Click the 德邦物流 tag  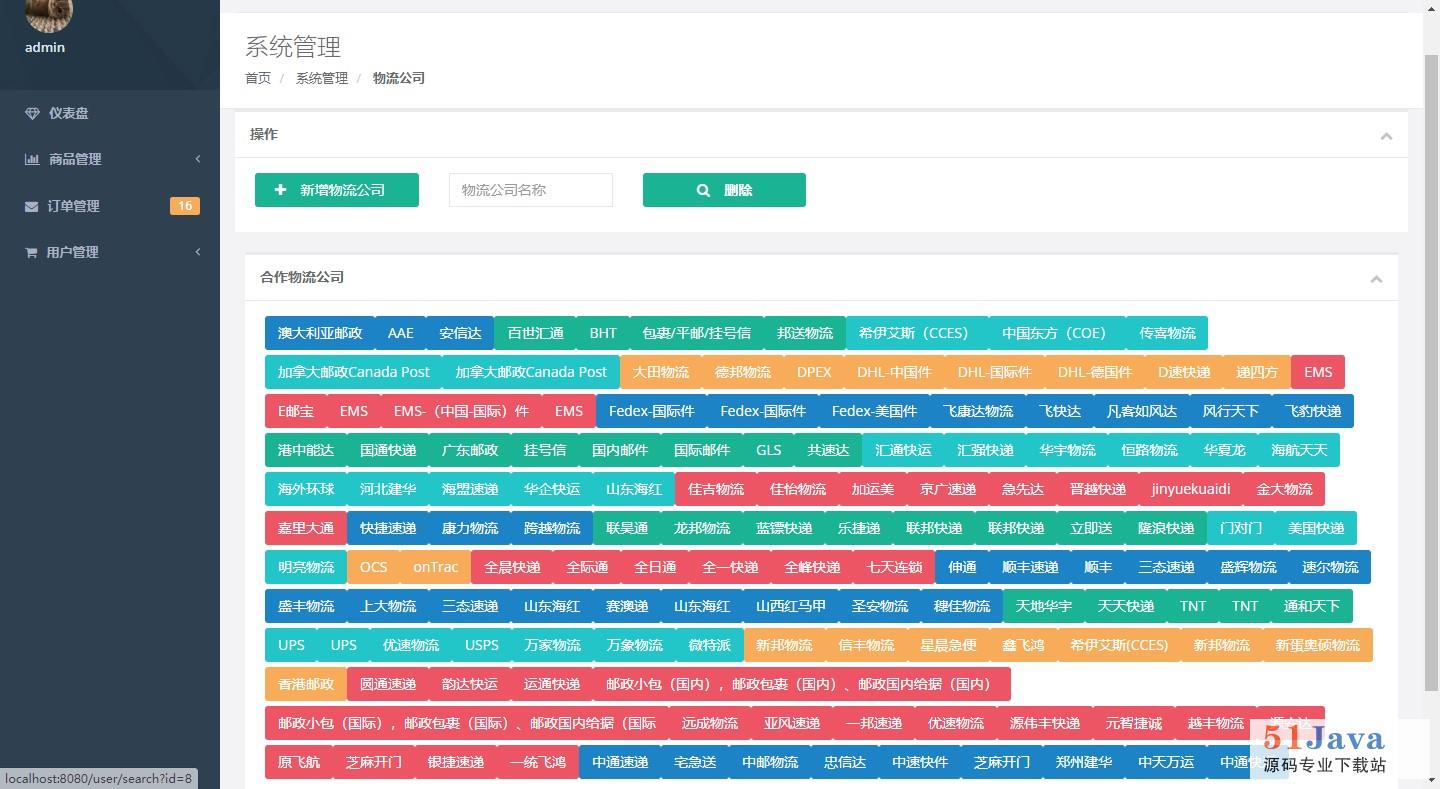pos(743,372)
